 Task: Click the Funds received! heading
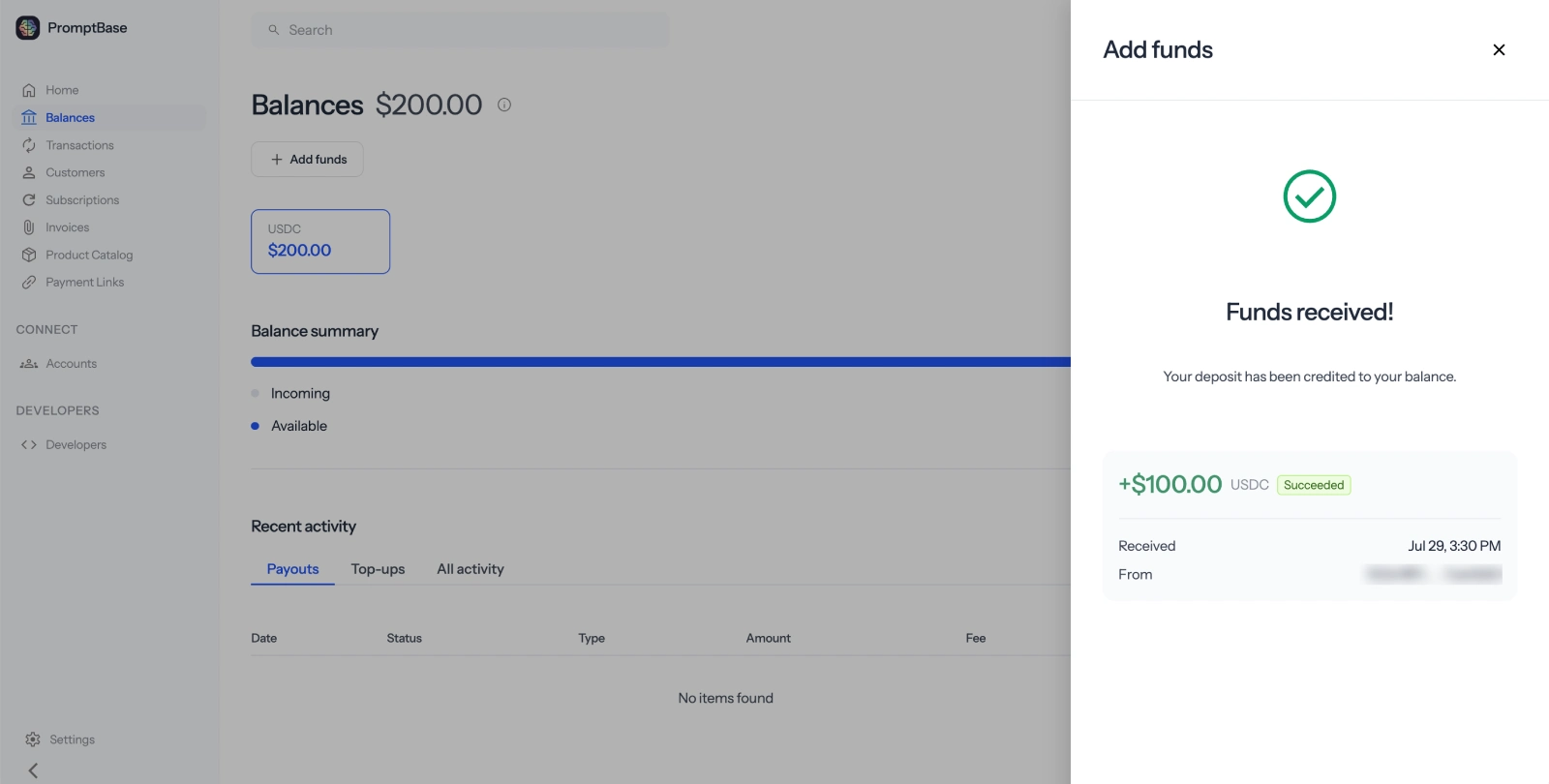click(1310, 312)
